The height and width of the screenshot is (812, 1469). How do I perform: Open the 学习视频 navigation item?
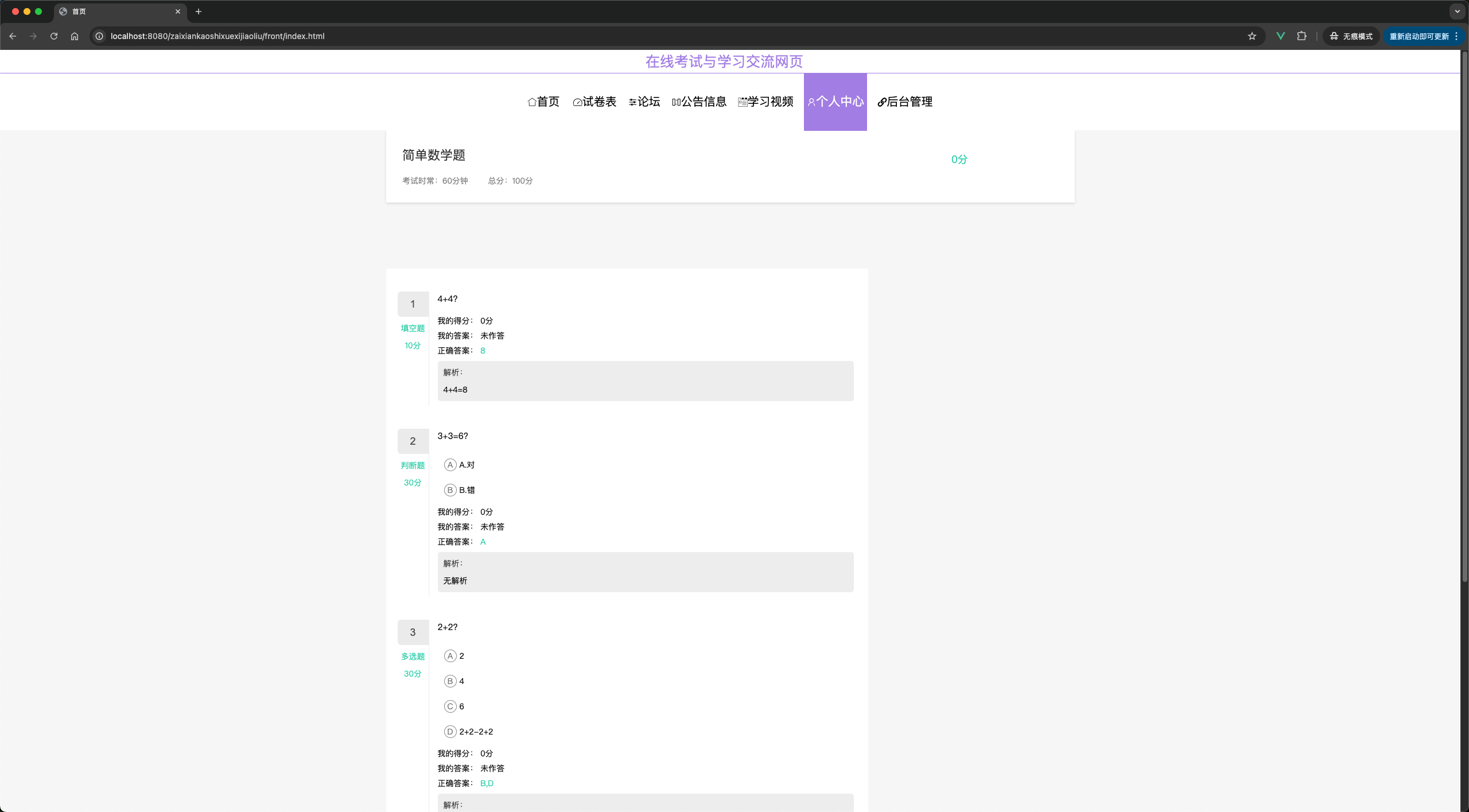[x=766, y=102]
